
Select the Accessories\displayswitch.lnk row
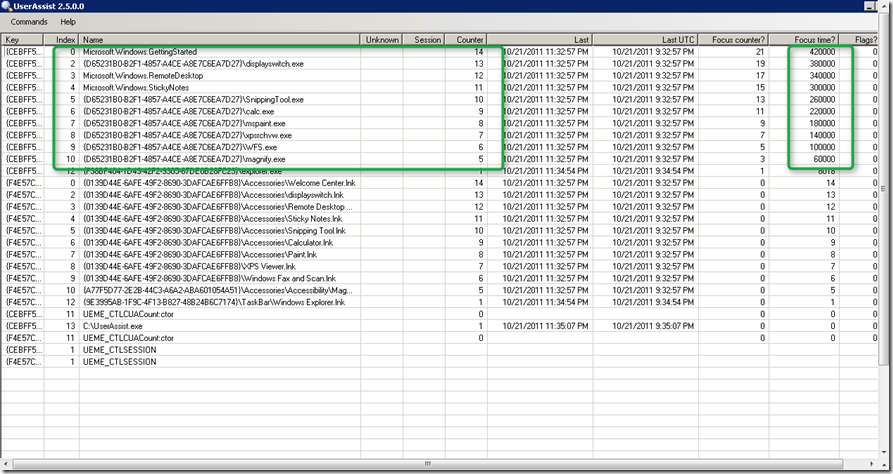[439, 195]
